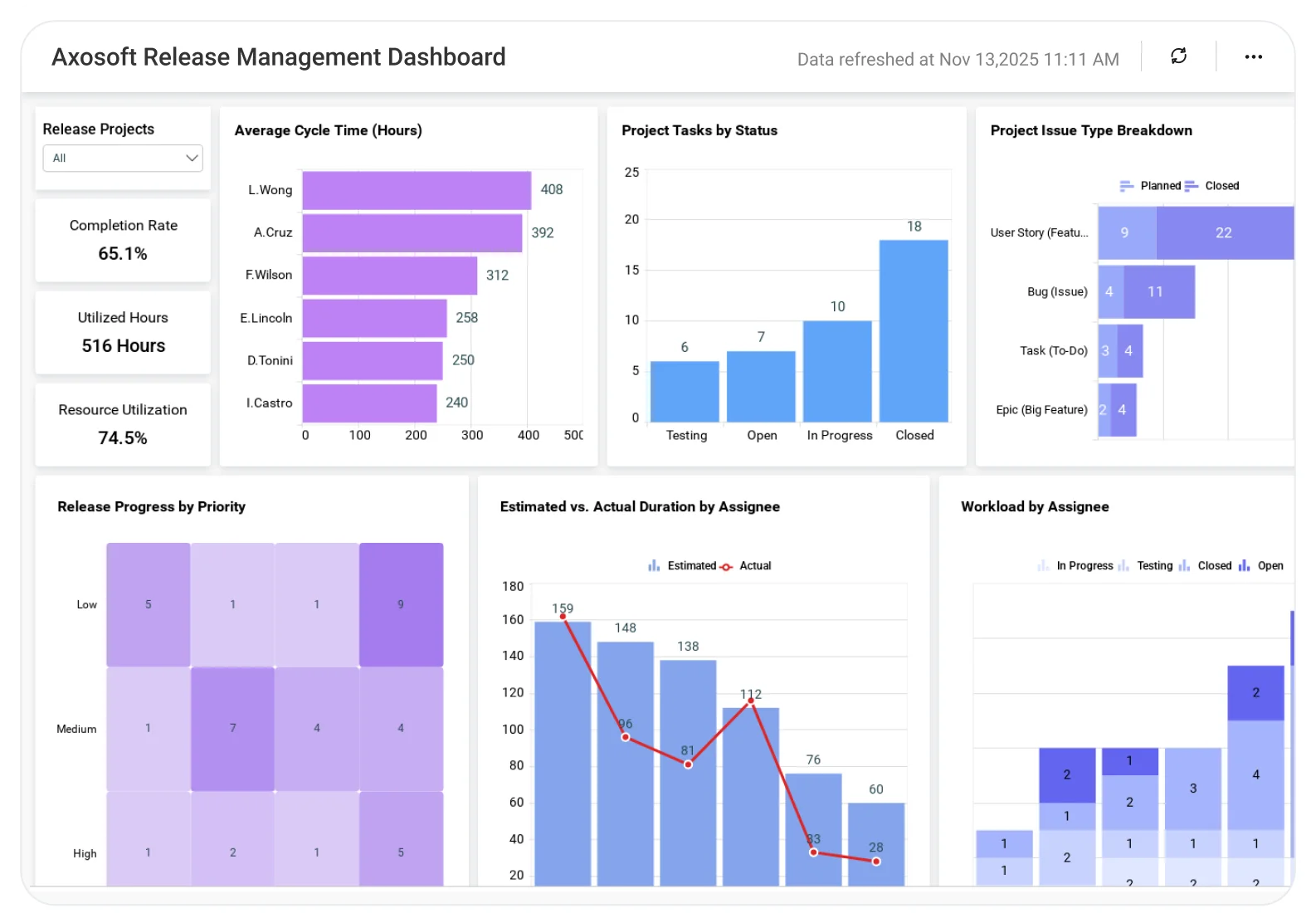Image resolution: width=1316 pixels, height=923 pixels.
Task: Click the High priority heatmap cell showing 5
Action: click(x=401, y=839)
